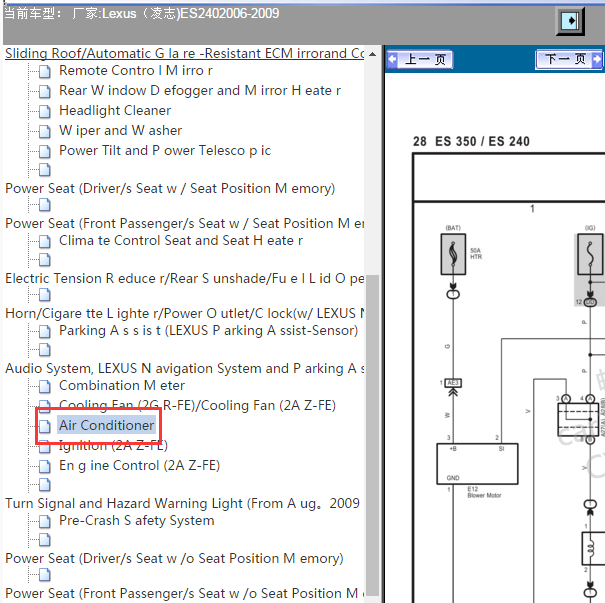
Task: Click the Headlight Cleaner page icon
Action: coord(45,111)
